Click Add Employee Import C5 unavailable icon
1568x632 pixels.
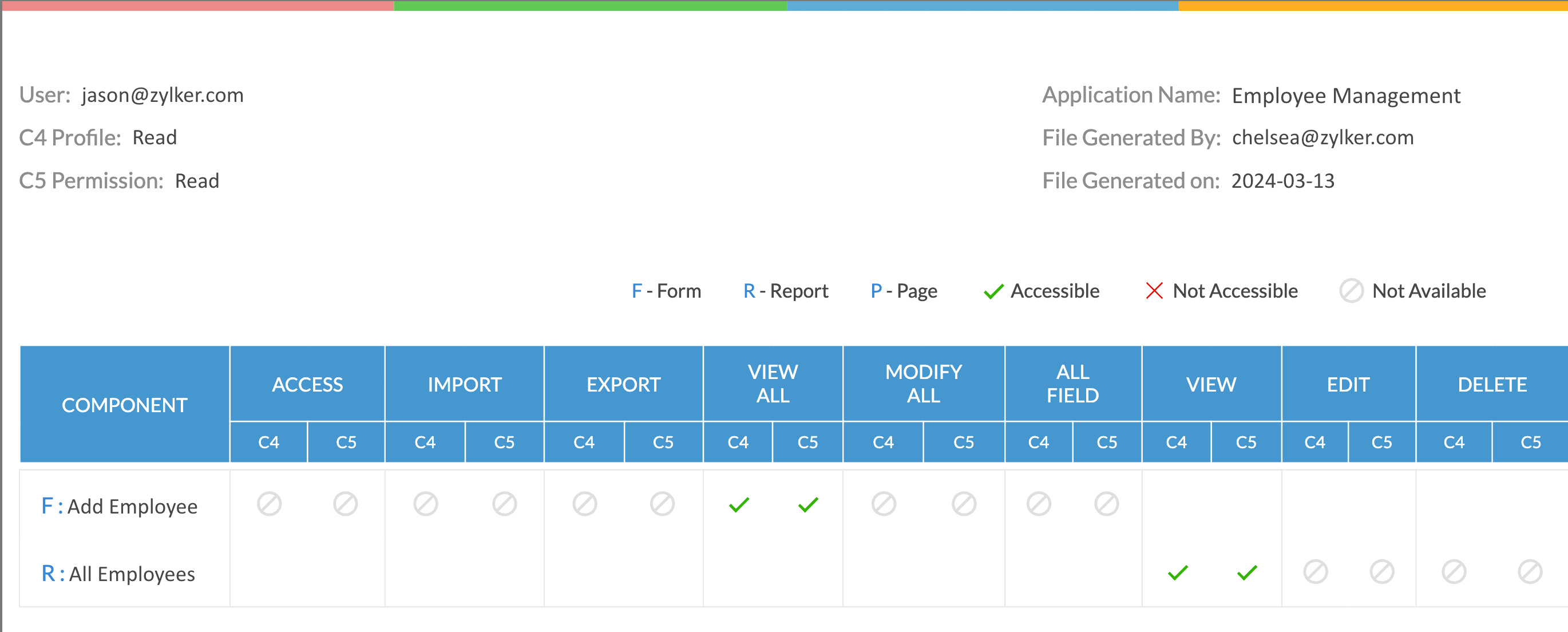(x=504, y=504)
